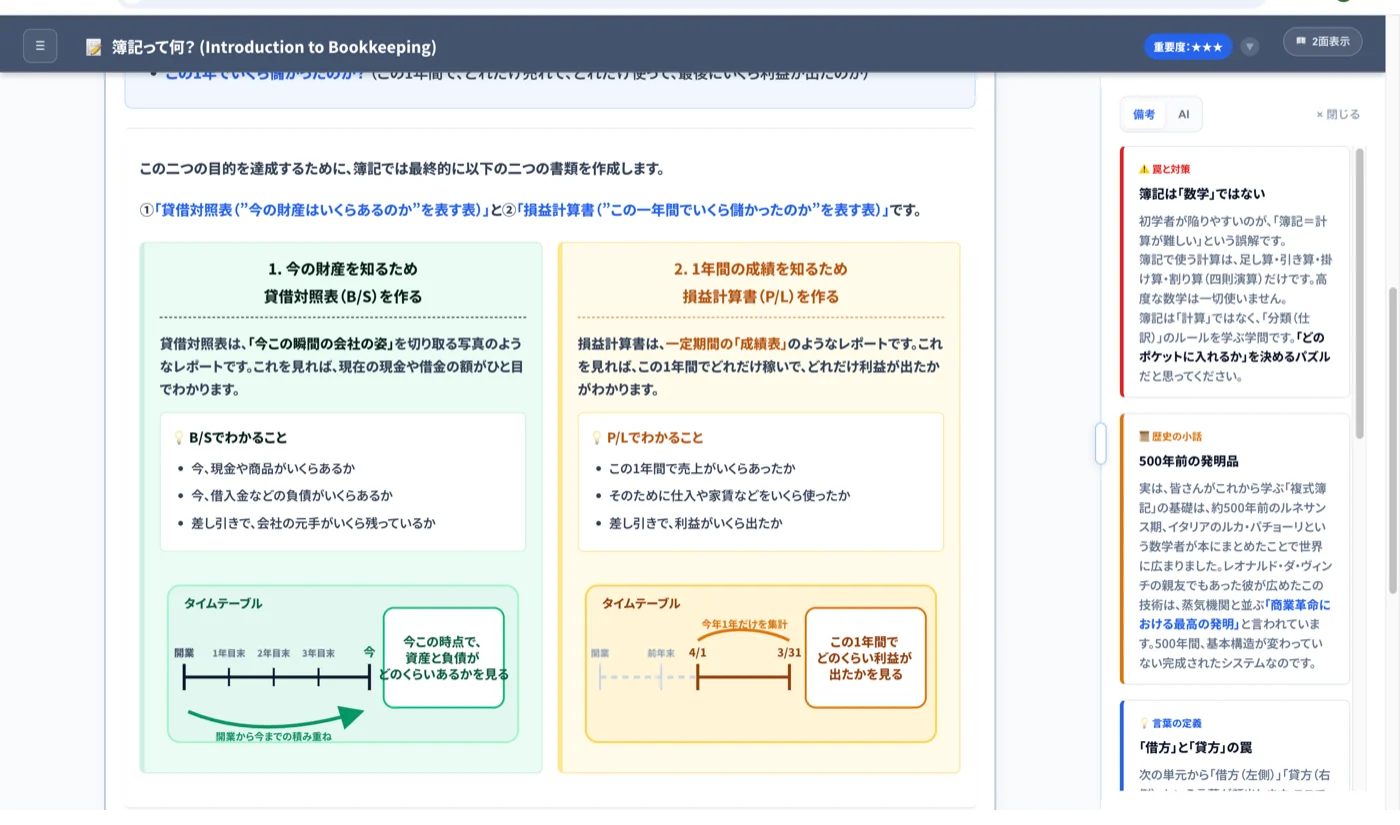
Task: Click the heading 貸借対照表(B/S)を作る
Action: pyautogui.click(x=343, y=296)
